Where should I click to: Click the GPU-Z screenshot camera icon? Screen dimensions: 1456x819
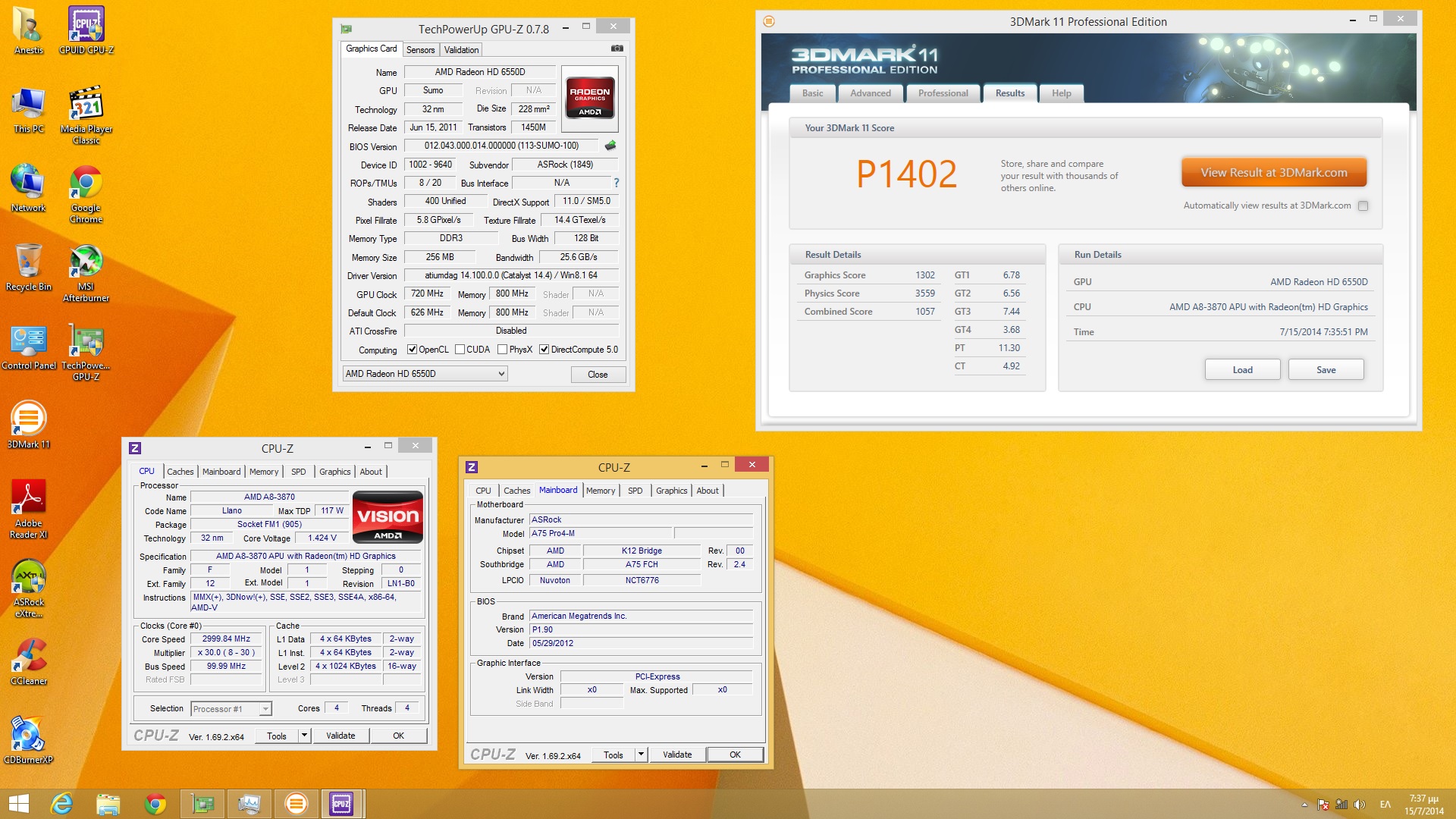[x=617, y=49]
